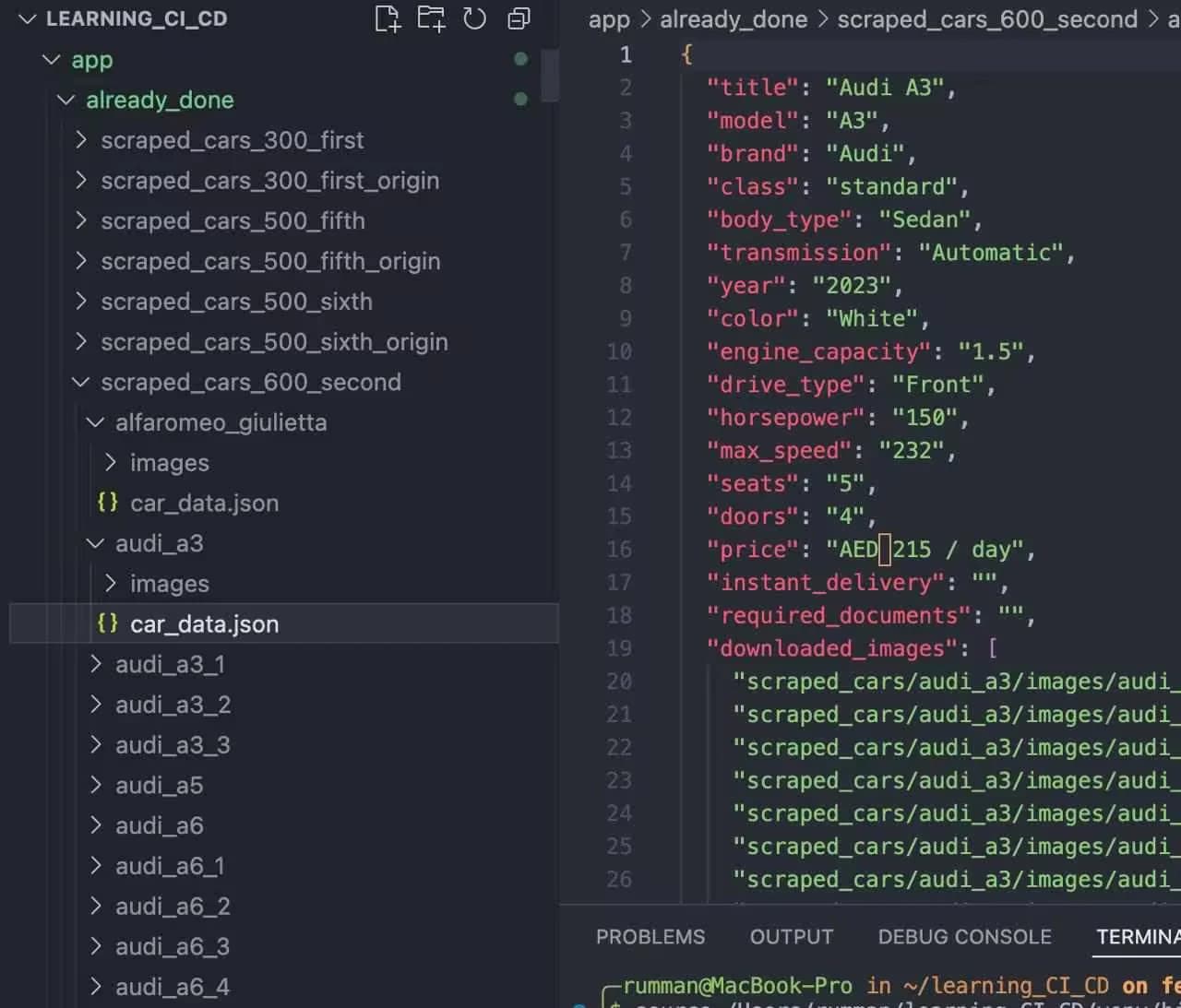The height and width of the screenshot is (1008, 1181).
Task: Open car_data.json under audi_a3
Action: tap(284, 624)
